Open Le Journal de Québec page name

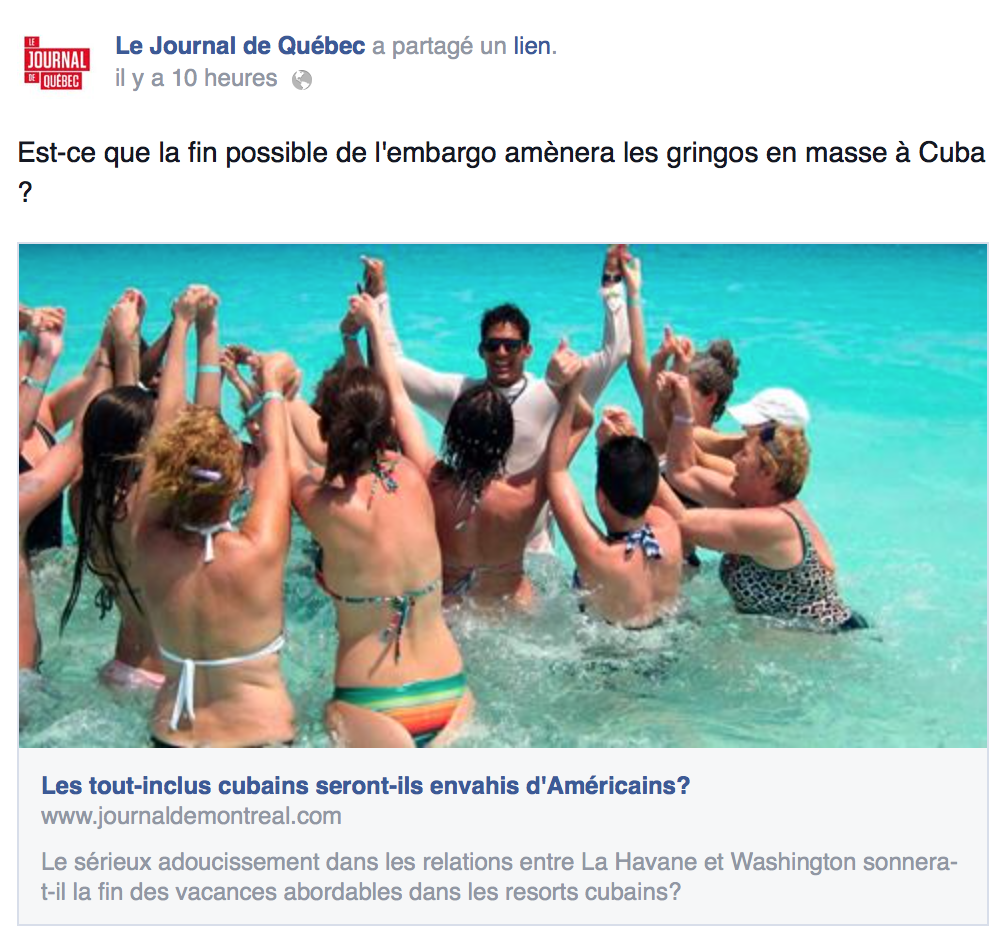(240, 46)
